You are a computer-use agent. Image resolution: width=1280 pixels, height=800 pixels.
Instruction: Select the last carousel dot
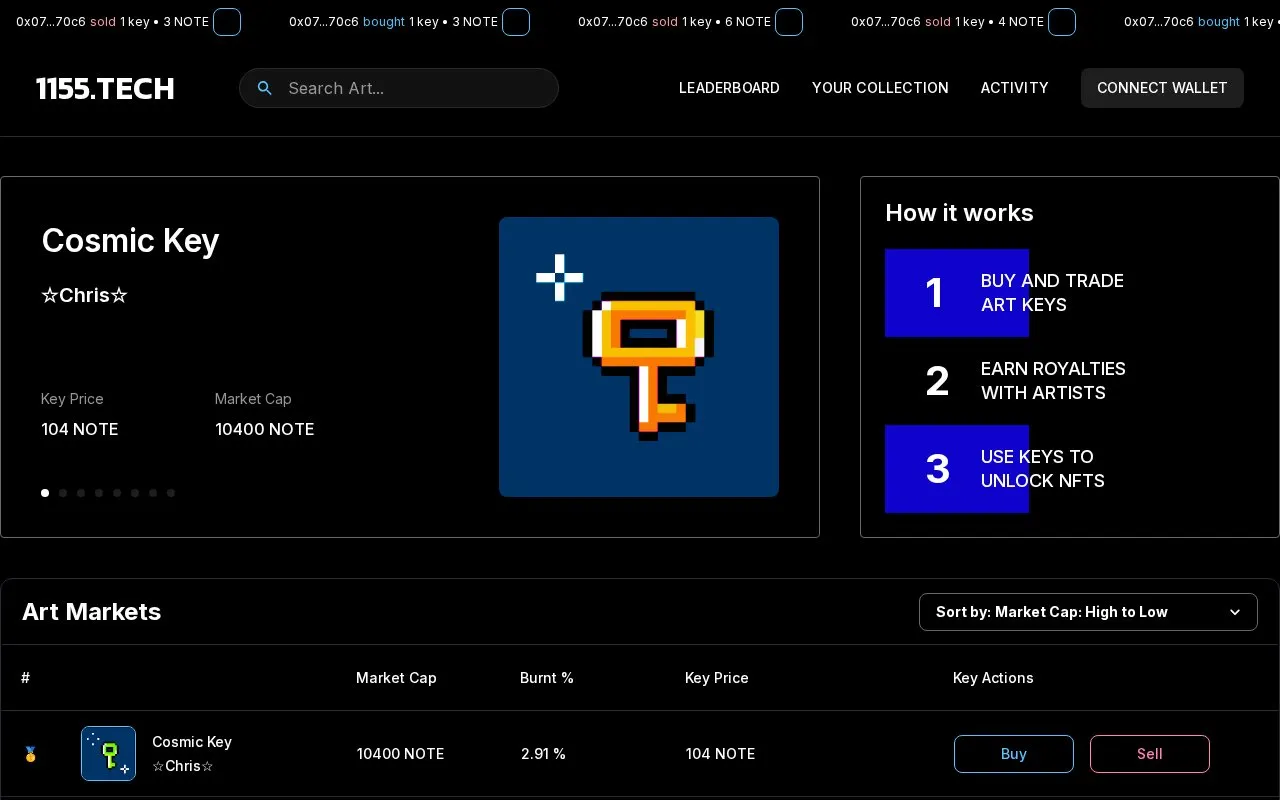point(171,493)
